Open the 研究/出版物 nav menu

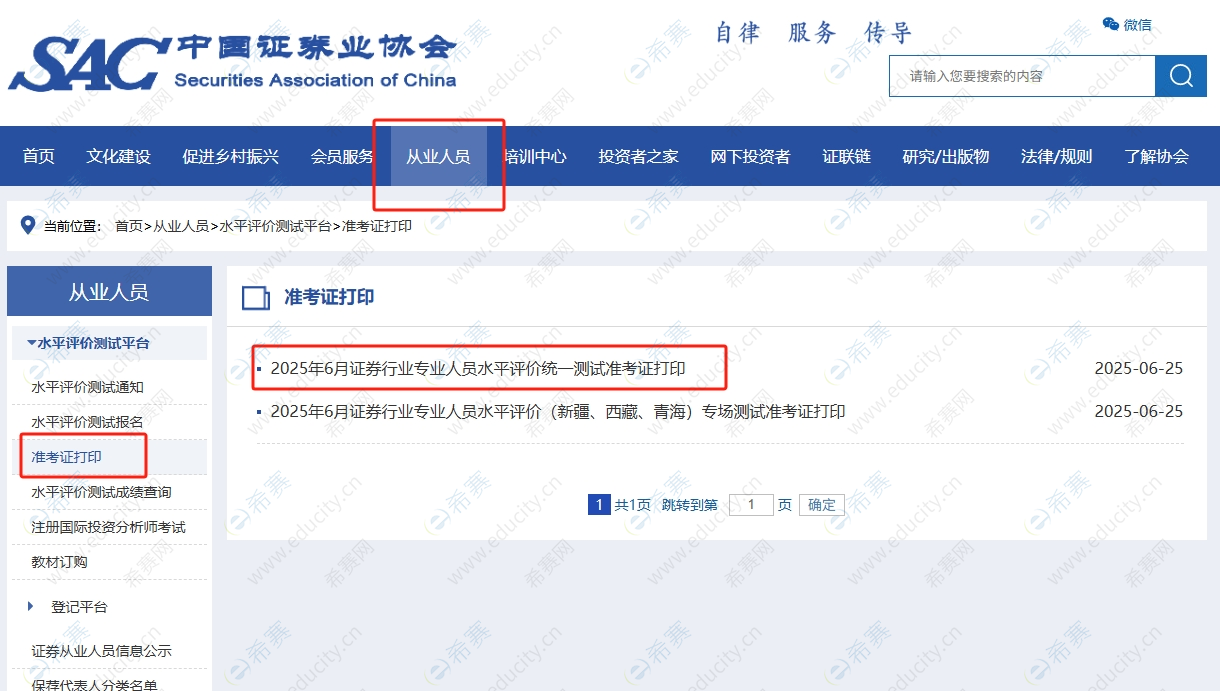tap(945, 156)
